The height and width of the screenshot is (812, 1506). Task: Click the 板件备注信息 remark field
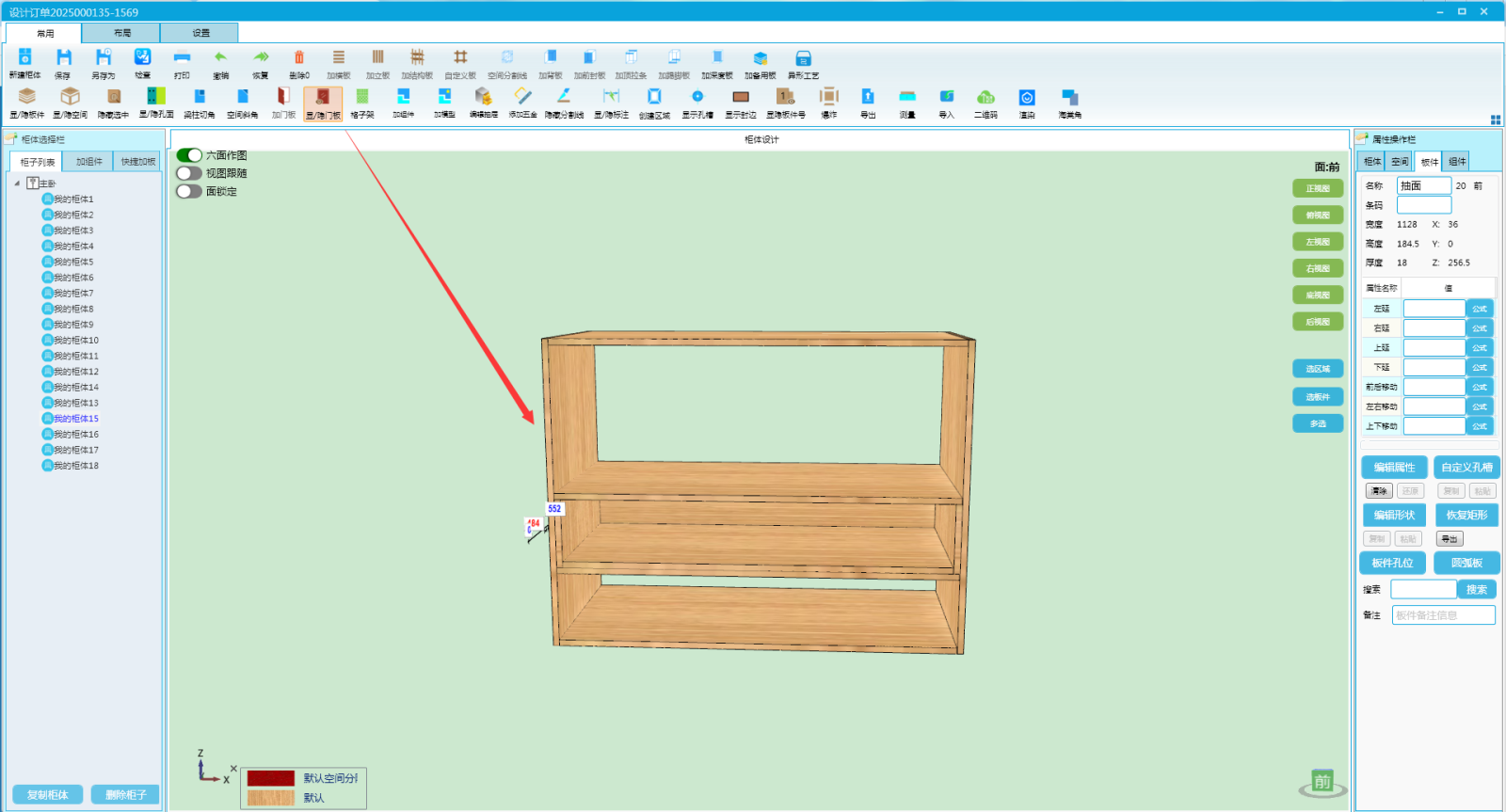tap(1443, 615)
